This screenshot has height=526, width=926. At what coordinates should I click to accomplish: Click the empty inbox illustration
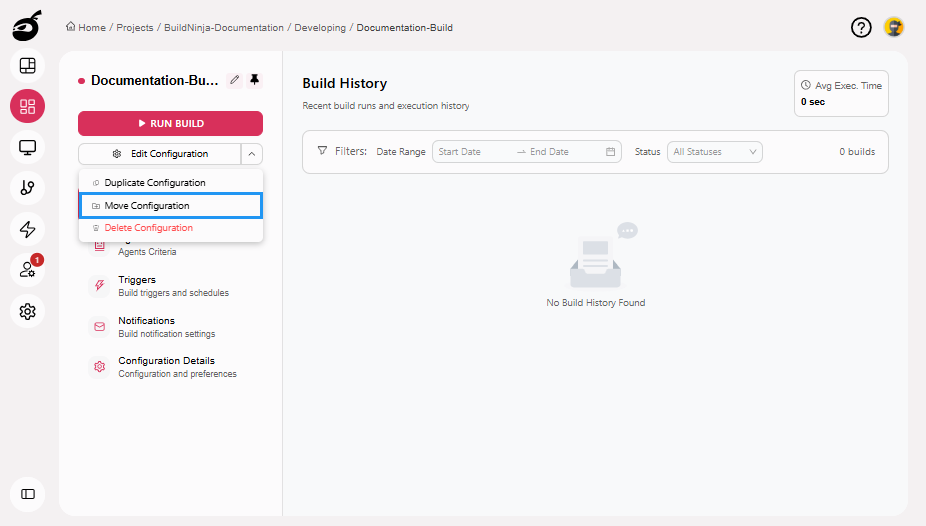point(602,255)
